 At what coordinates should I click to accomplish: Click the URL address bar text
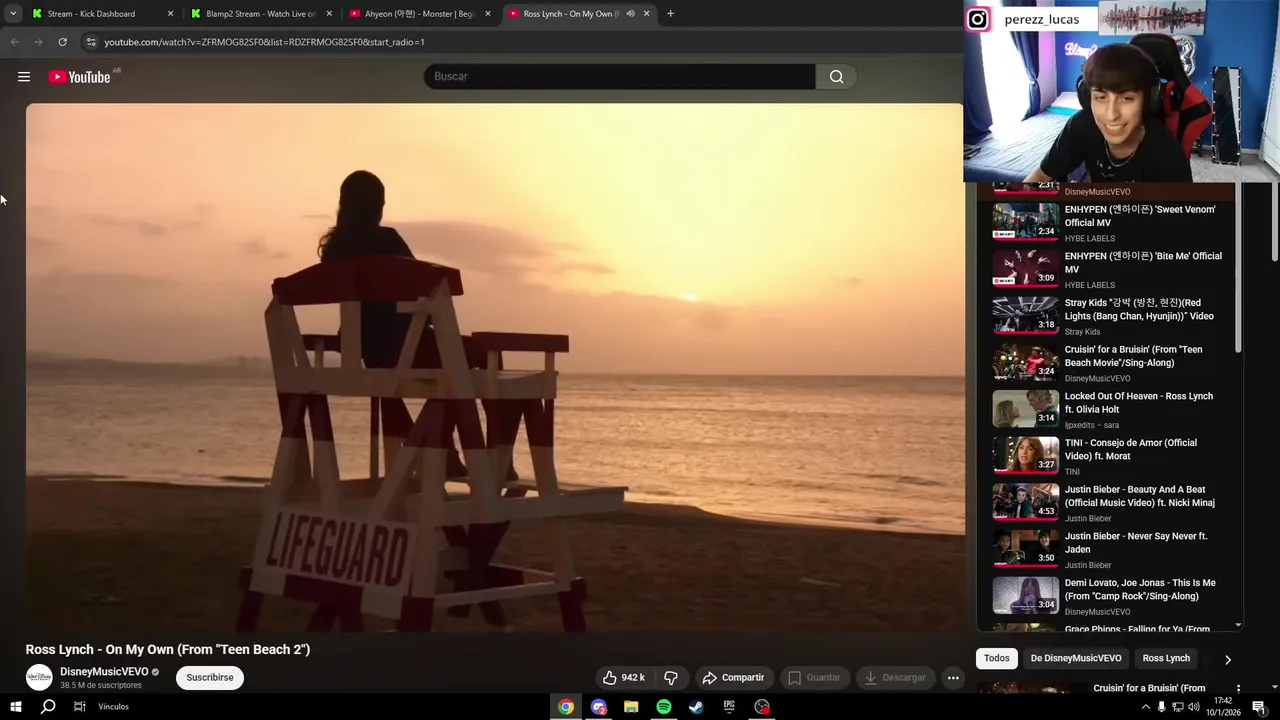pos(264,42)
